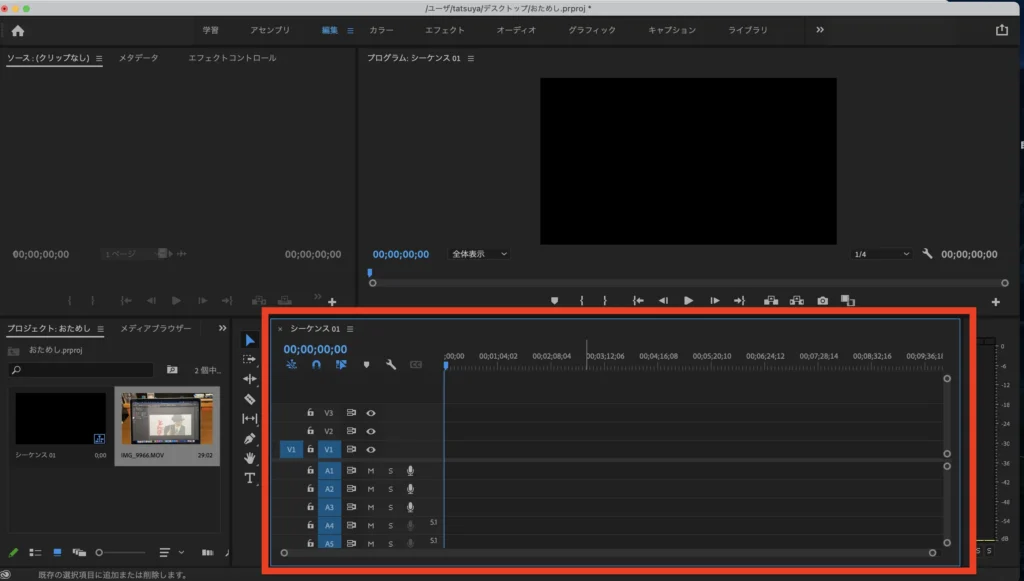The image size is (1024, 581).
Task: Open the 1/4 playback resolution dropdown
Action: [x=880, y=254]
